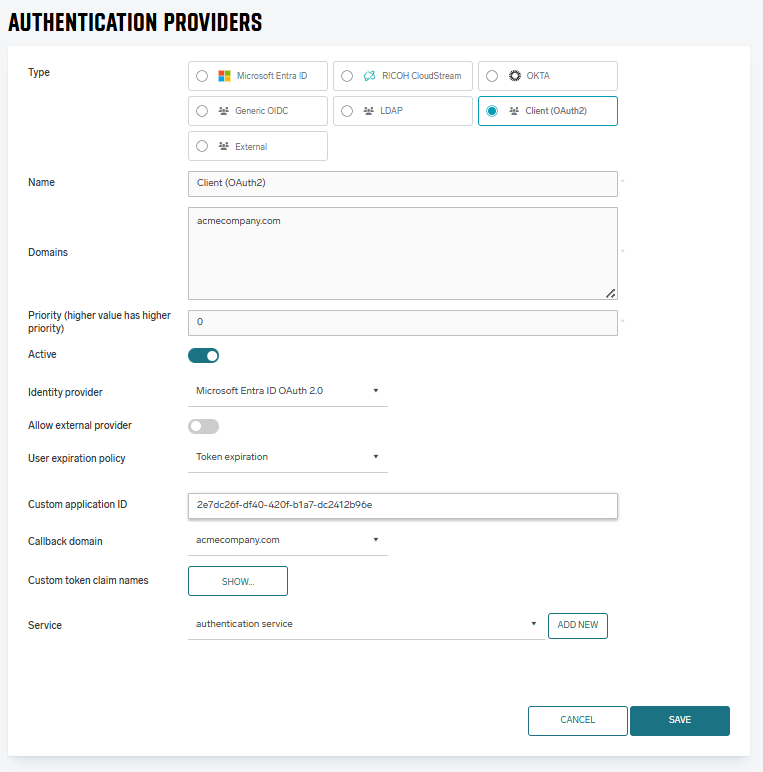This screenshot has width=763, height=772.
Task: Click the Microsoft Entra ID logo icon
Action: [x=224, y=76]
